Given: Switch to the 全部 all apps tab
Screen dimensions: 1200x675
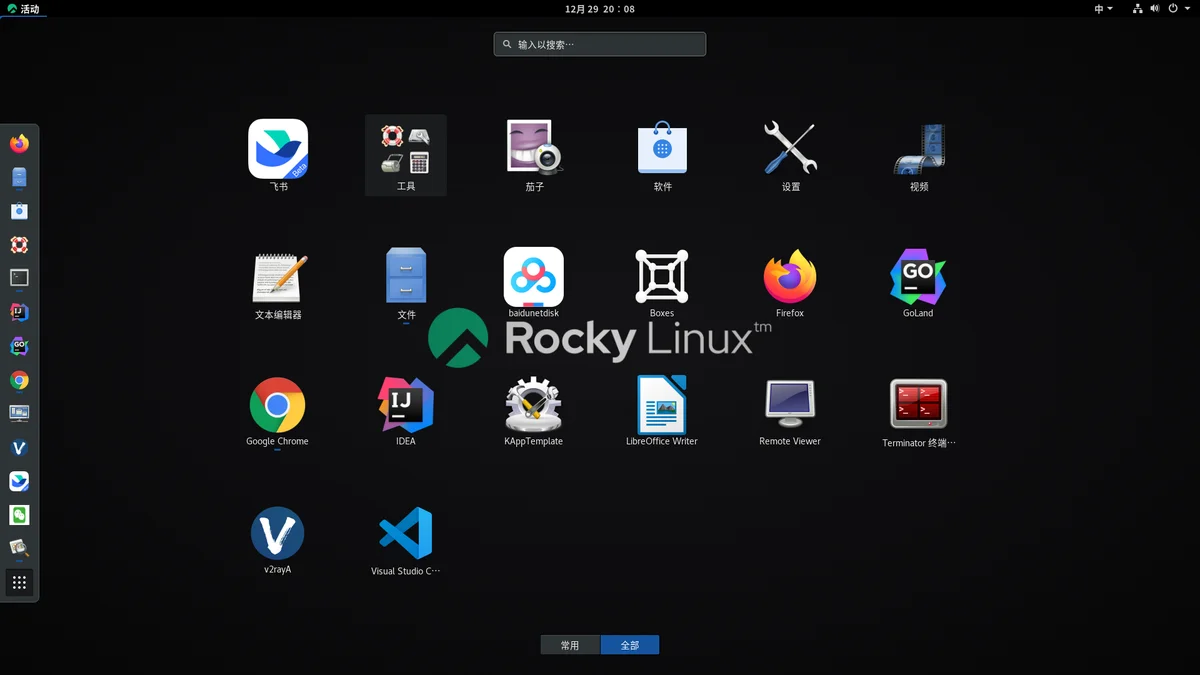Looking at the screenshot, I should point(630,645).
